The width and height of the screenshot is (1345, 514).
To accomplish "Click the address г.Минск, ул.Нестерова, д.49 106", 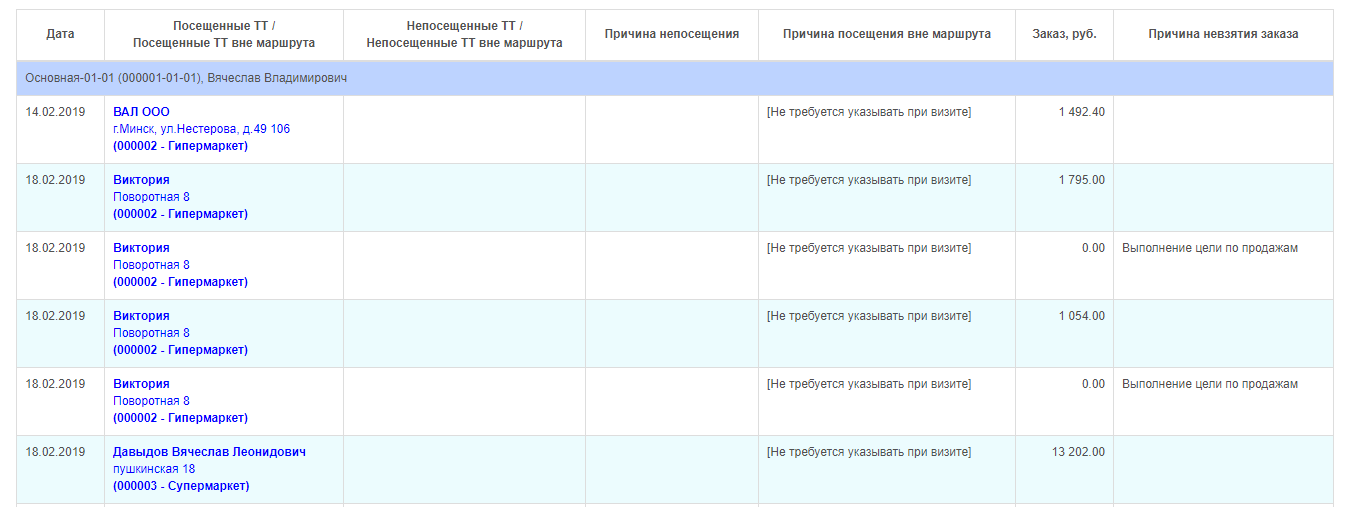I will pyautogui.click(x=201, y=129).
